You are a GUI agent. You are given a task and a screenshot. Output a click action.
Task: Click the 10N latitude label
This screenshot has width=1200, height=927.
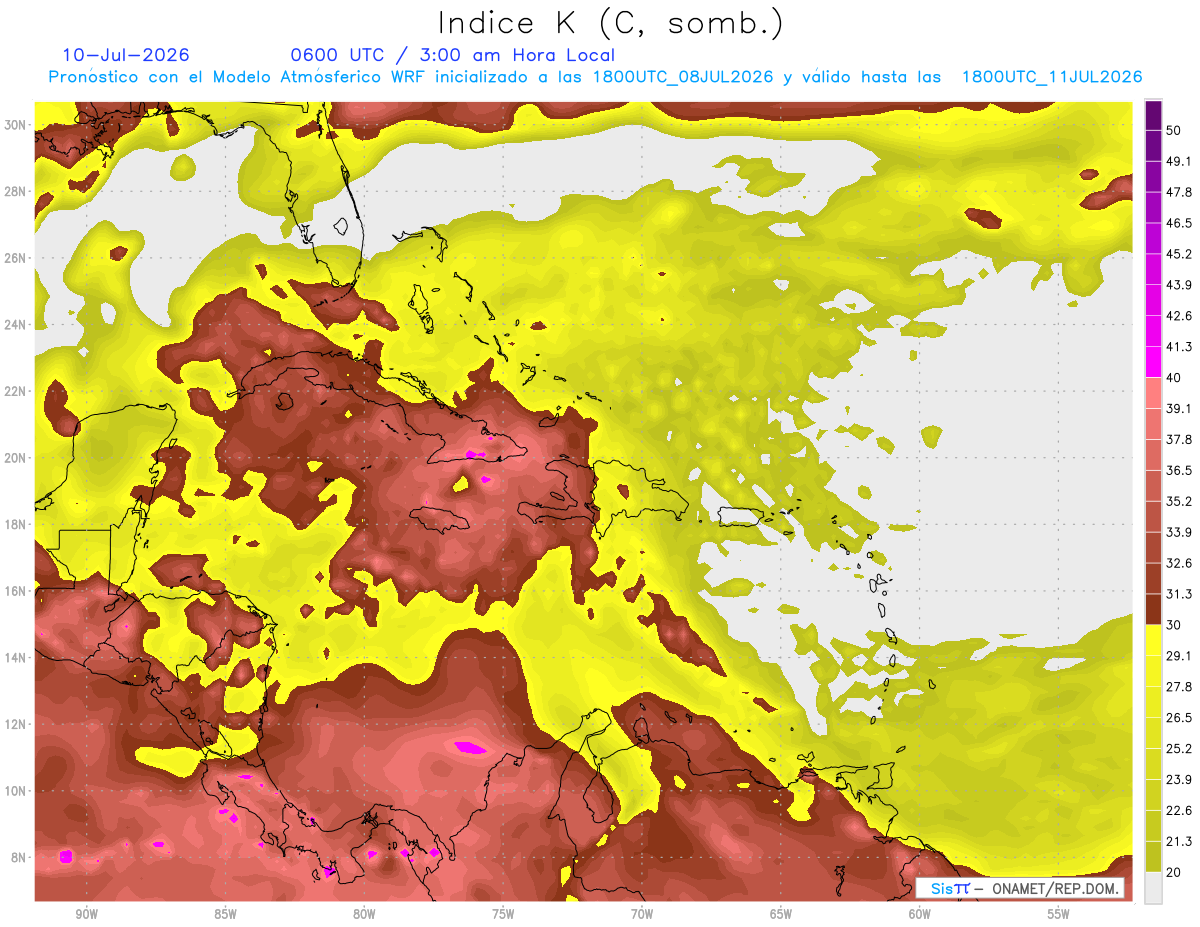(16, 791)
